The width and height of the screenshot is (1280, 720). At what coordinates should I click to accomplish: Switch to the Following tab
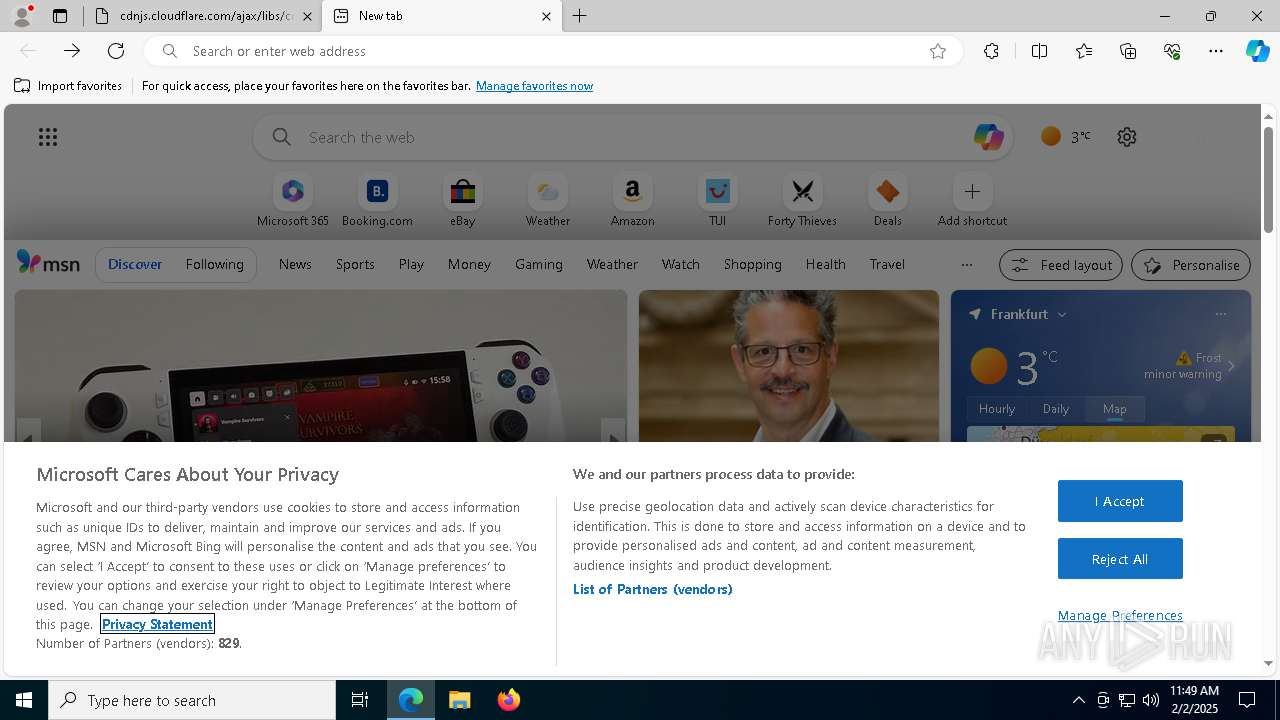tap(214, 264)
